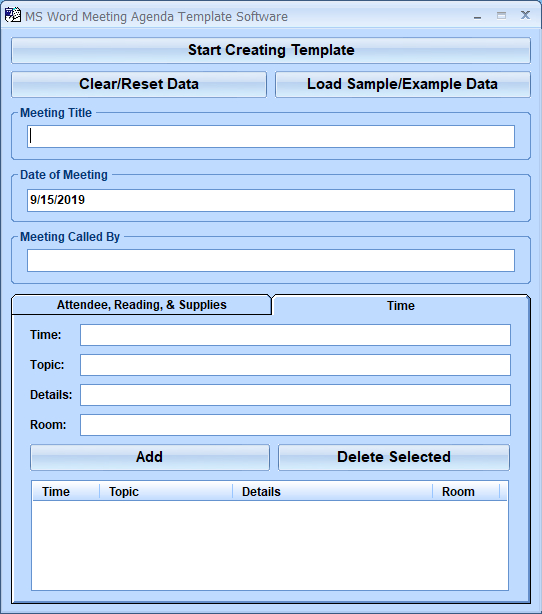Click the maximize window button
The image size is (542, 614).
click(x=501, y=16)
